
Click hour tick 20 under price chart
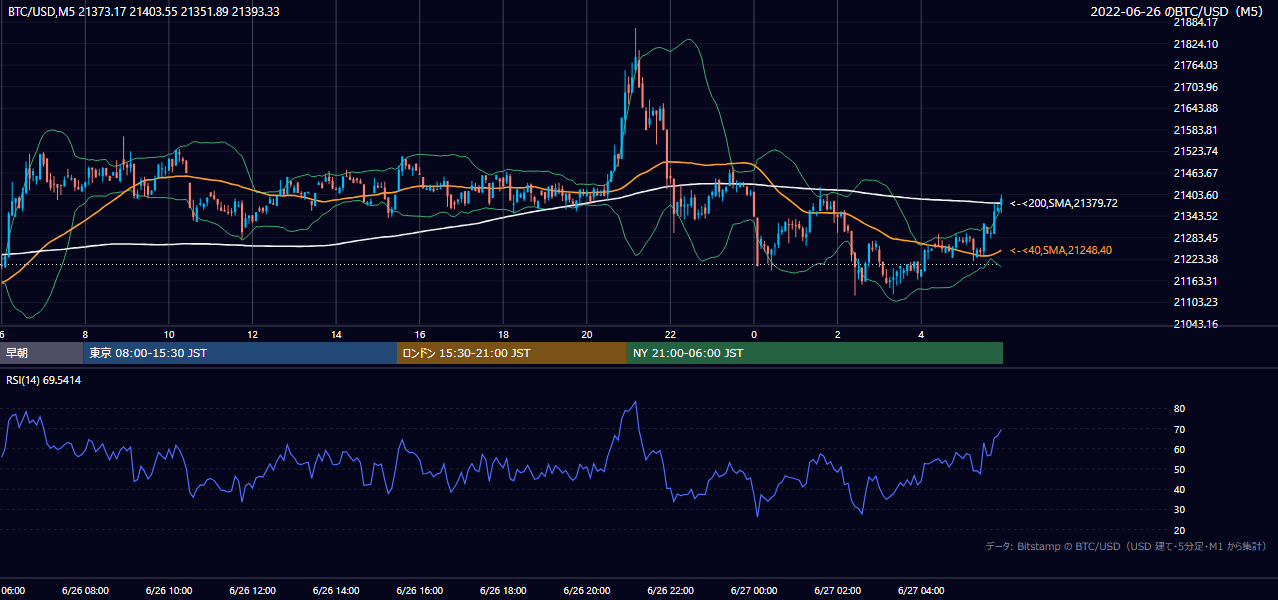[587, 335]
